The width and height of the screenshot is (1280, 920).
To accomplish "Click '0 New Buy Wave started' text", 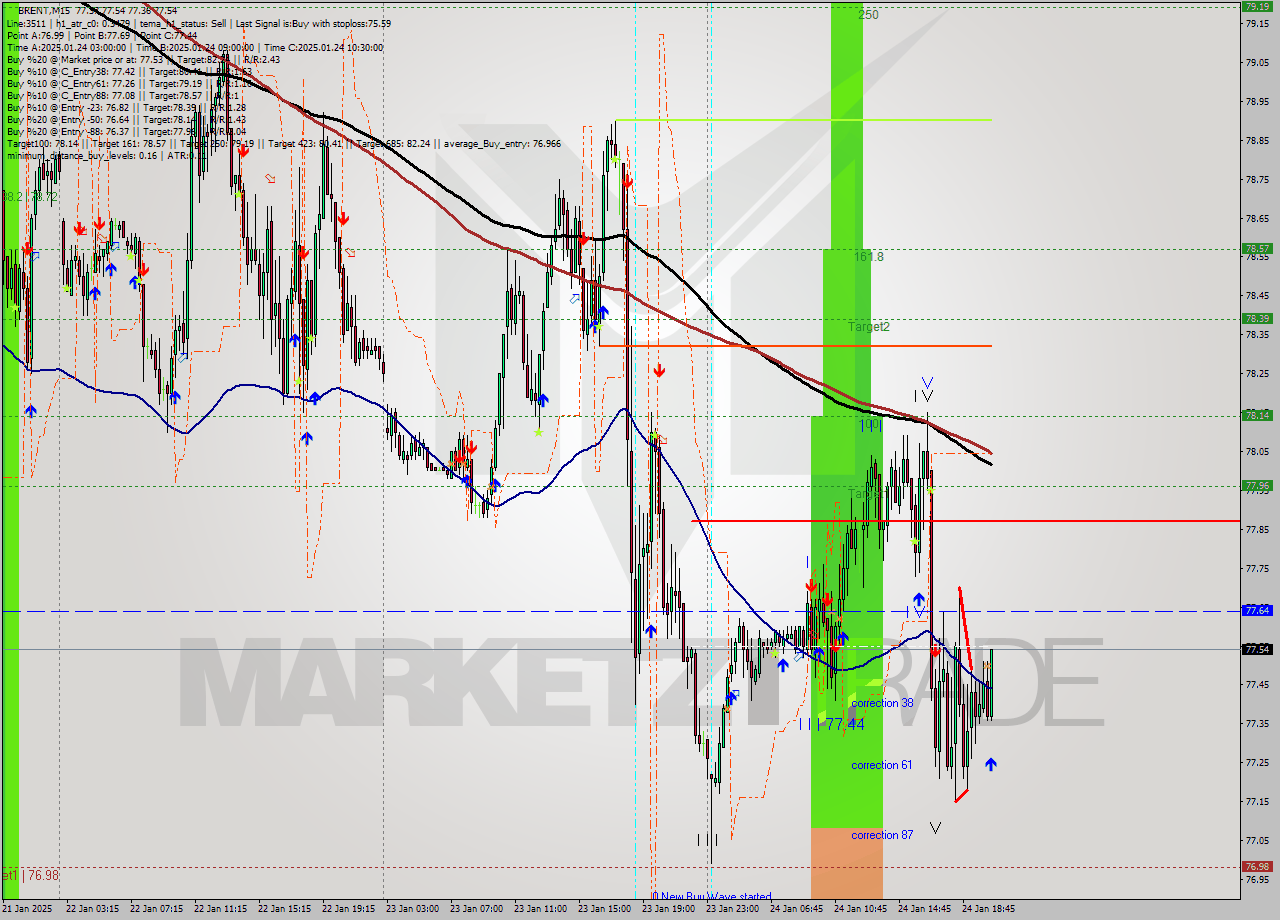I will (x=711, y=896).
